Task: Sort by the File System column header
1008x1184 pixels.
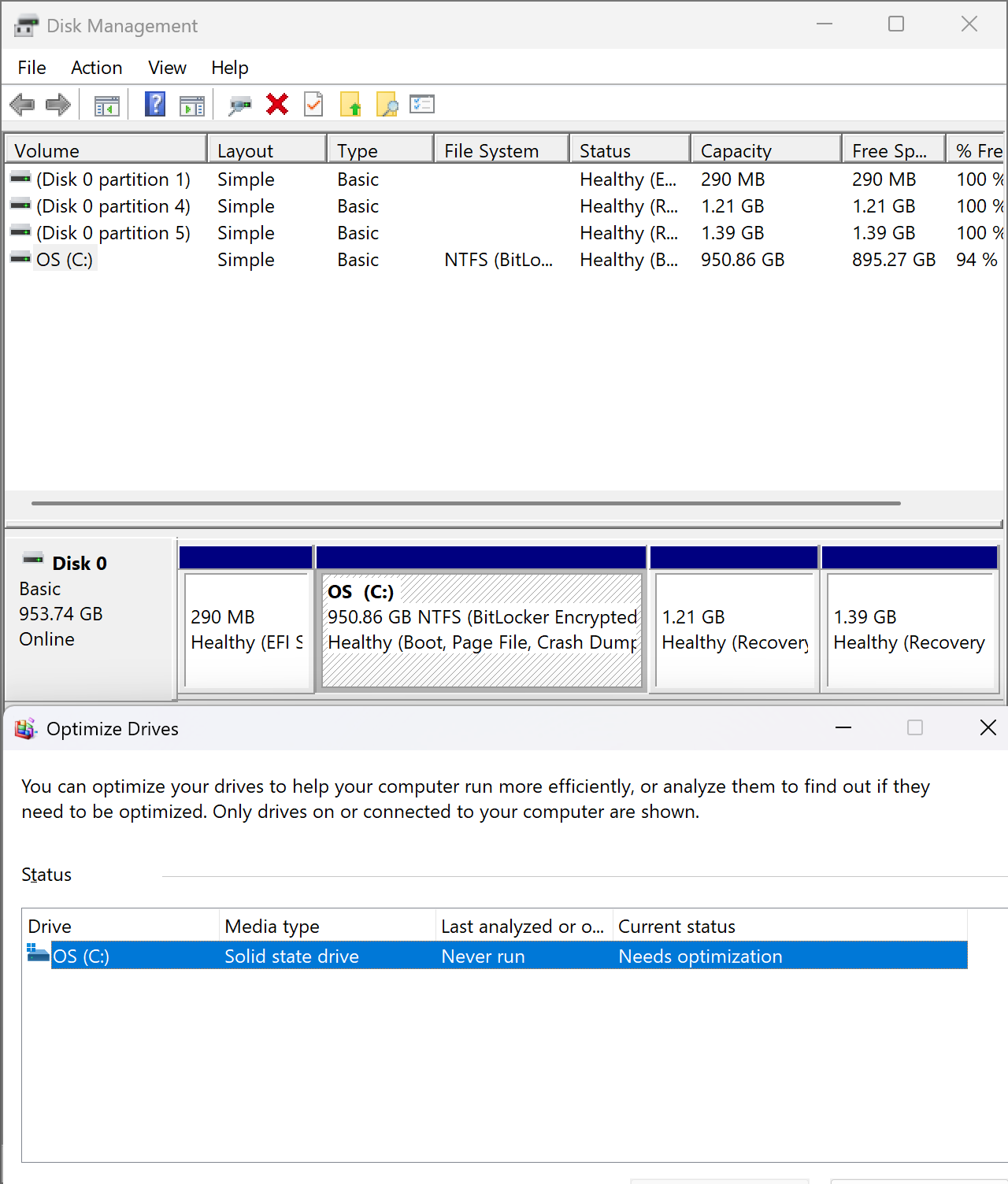Action: [502, 150]
